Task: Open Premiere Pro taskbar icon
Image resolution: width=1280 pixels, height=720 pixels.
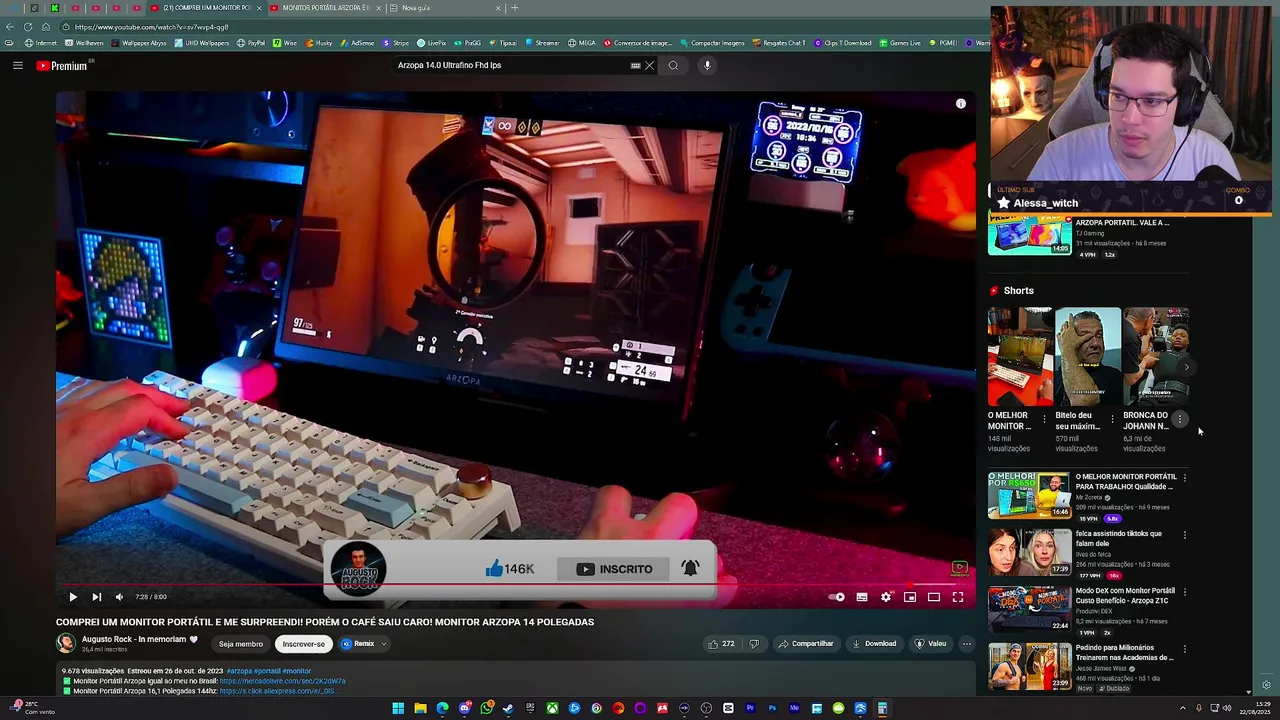Action: [x=750, y=708]
